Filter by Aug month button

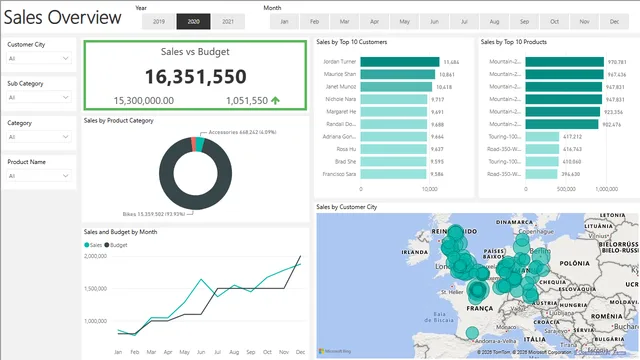(x=494, y=22)
